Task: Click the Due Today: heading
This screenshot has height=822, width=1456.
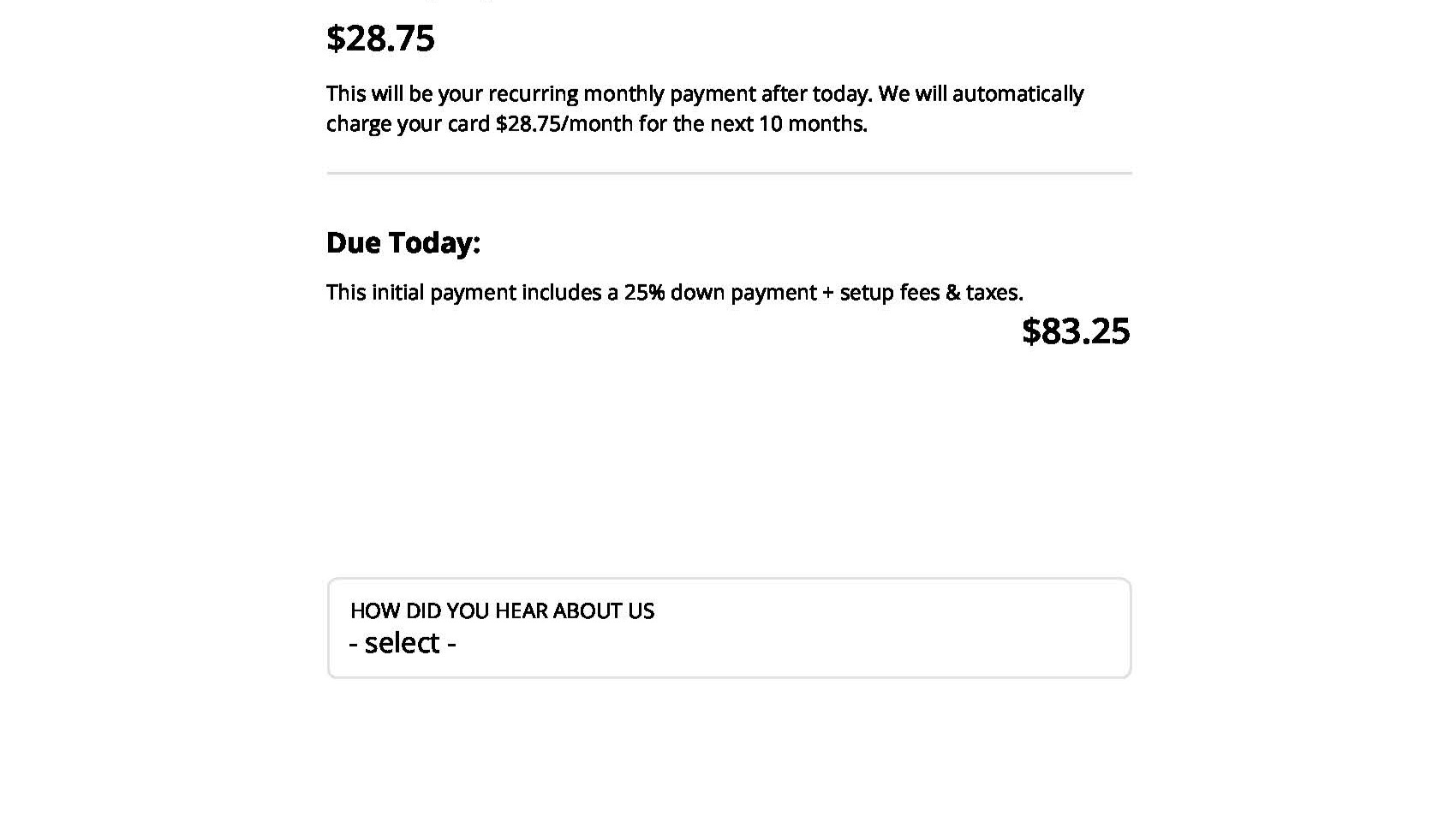Action: coord(403,242)
